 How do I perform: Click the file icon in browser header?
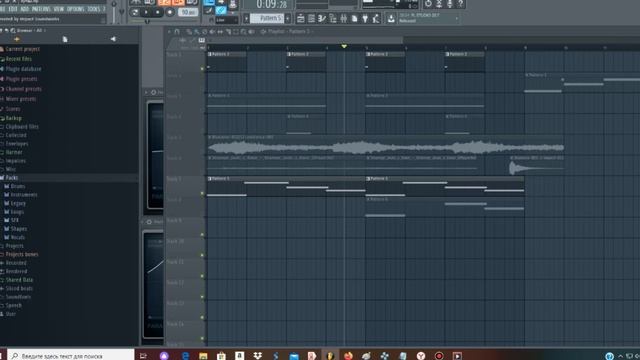(65, 39)
